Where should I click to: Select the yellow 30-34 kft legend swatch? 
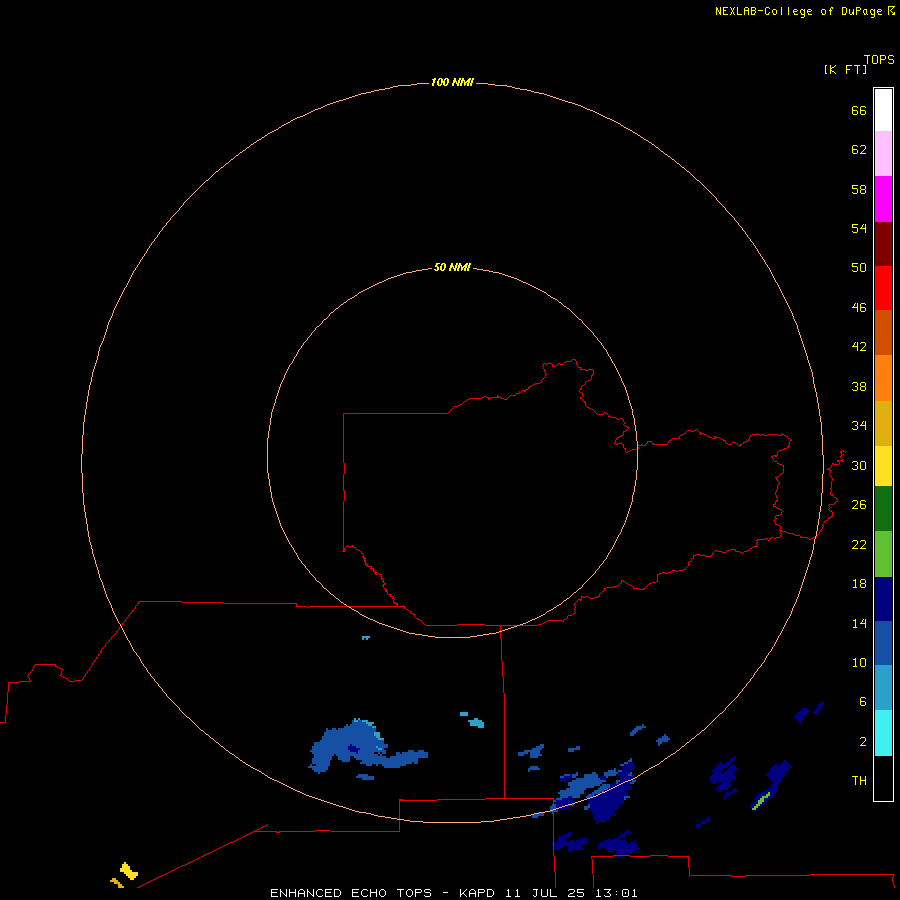[x=883, y=466]
